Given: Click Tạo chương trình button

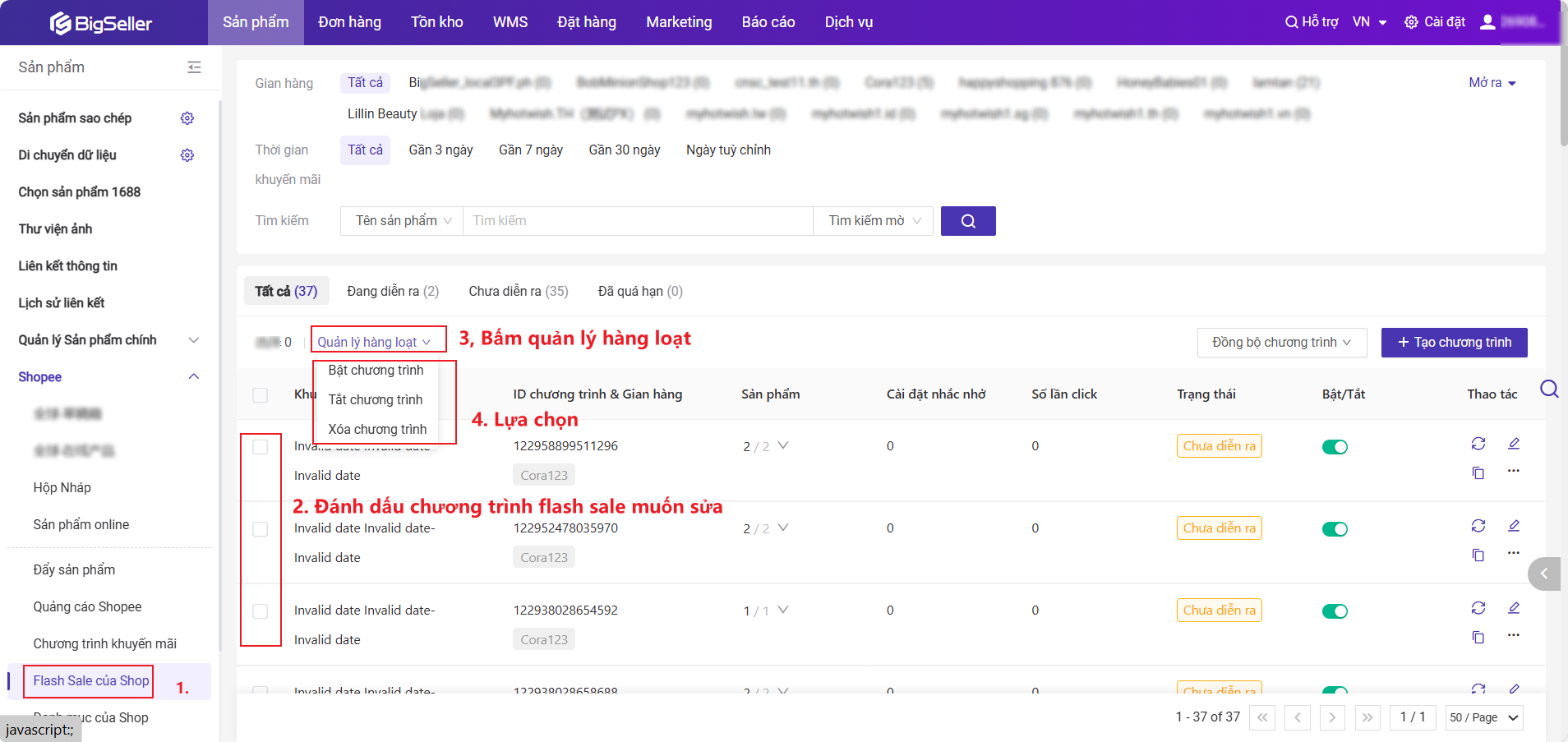Looking at the screenshot, I should click(x=1454, y=343).
